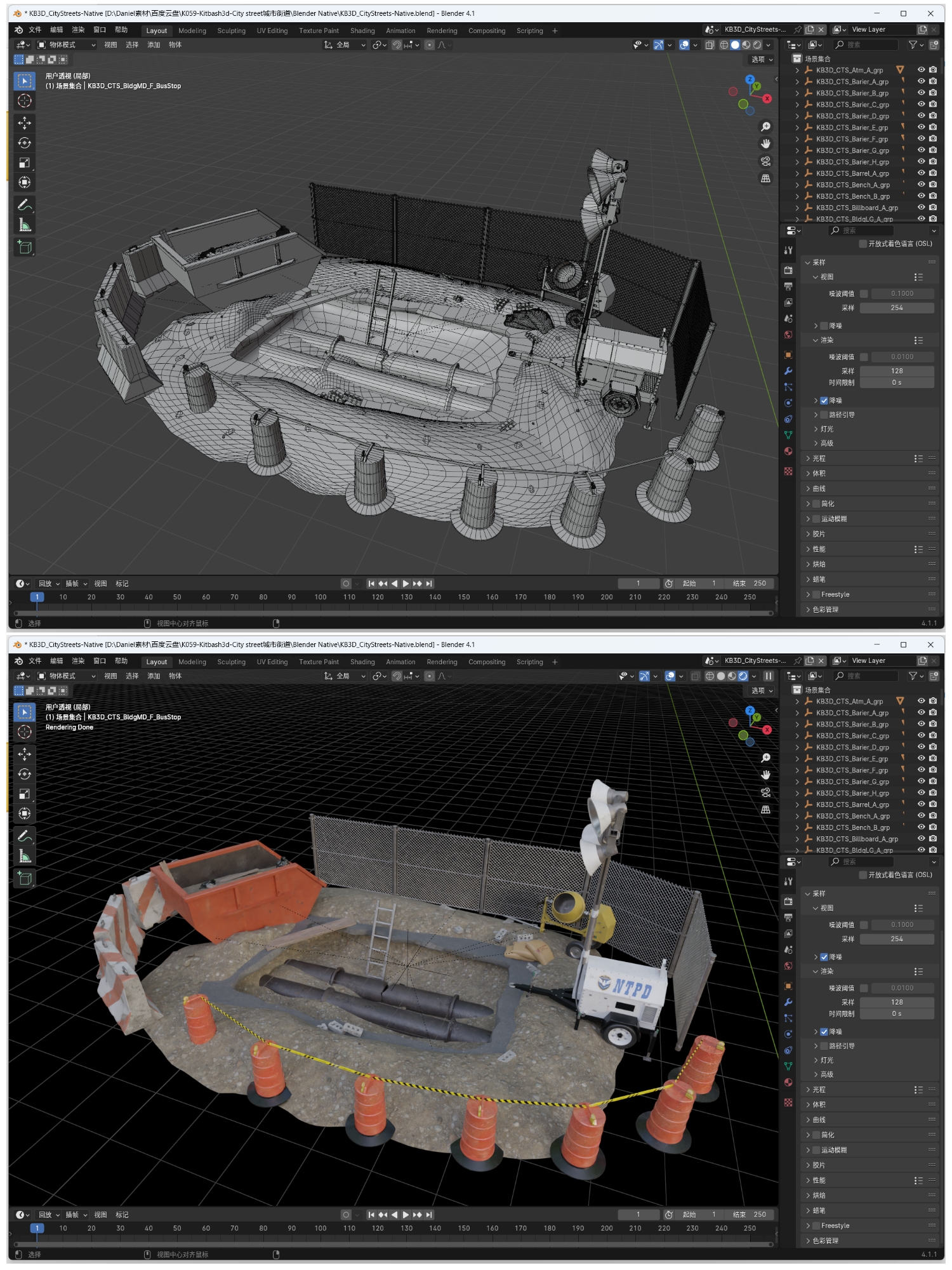952x1270 pixels.
Task: Switch to solid shading in bottom window
Action: (721, 676)
